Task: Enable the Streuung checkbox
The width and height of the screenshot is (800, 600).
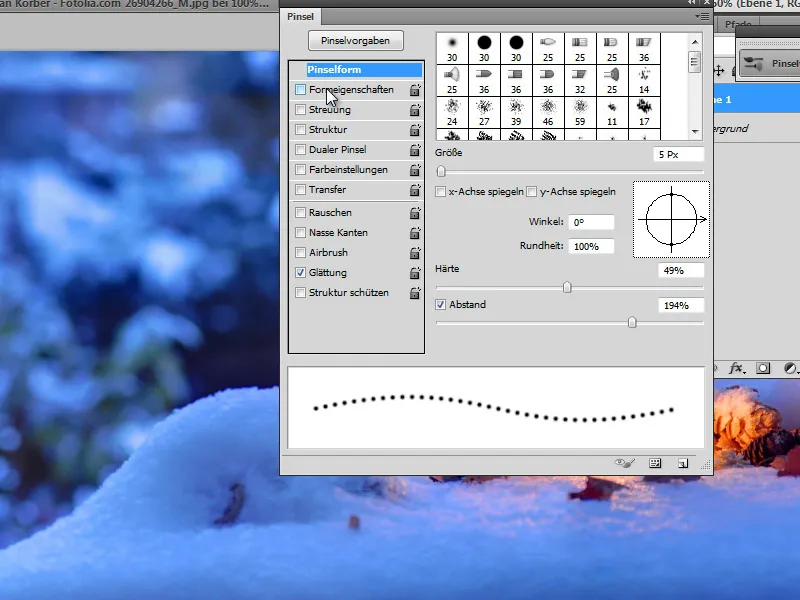Action: point(301,110)
